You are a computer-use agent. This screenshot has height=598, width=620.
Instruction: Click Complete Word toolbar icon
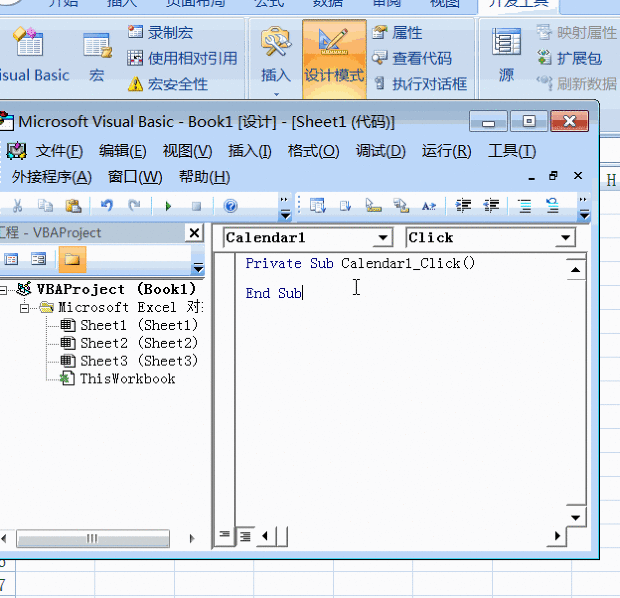[x=429, y=206]
